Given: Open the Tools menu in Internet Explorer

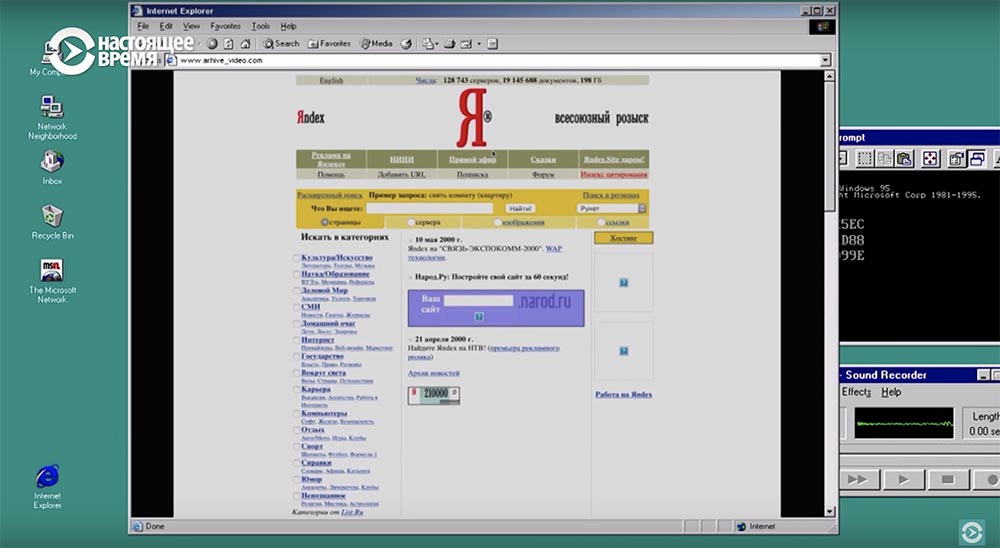Looking at the screenshot, I should (260, 26).
